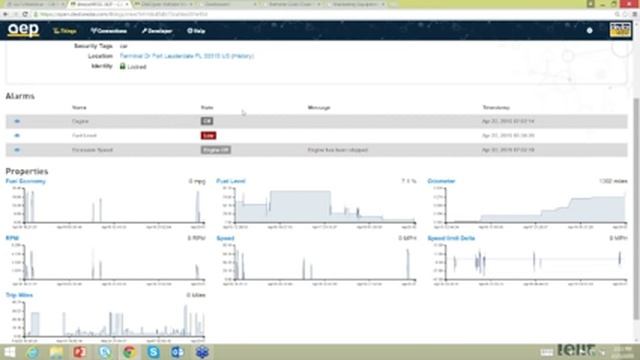Click the Engine alarm timestamp

(508, 121)
